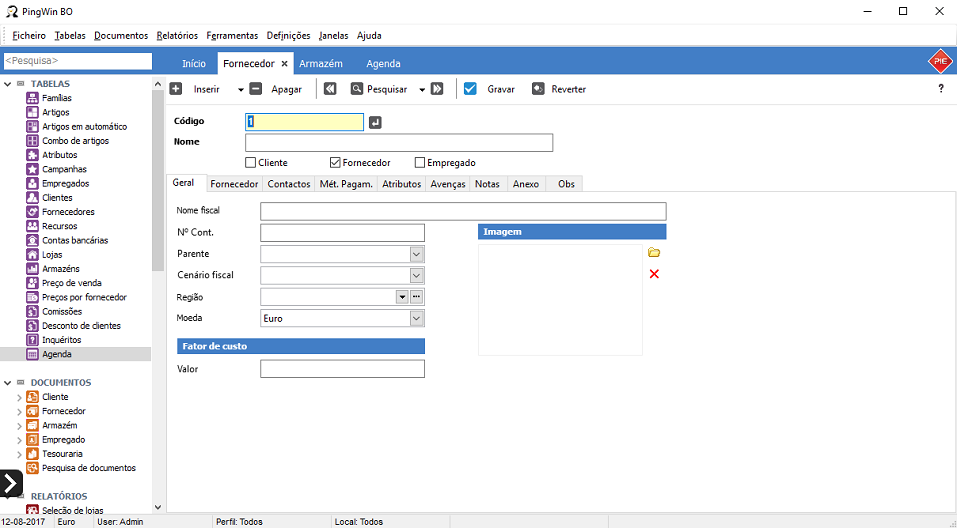Switch to the Contactos tab
Image resolution: width=957 pixels, height=528 pixels.
point(289,184)
